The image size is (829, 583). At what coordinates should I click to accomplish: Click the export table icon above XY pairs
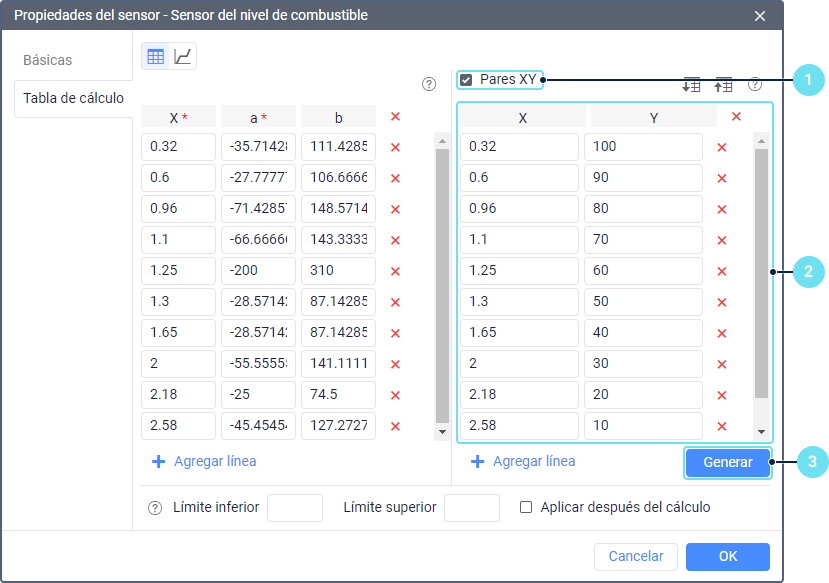coord(722,85)
